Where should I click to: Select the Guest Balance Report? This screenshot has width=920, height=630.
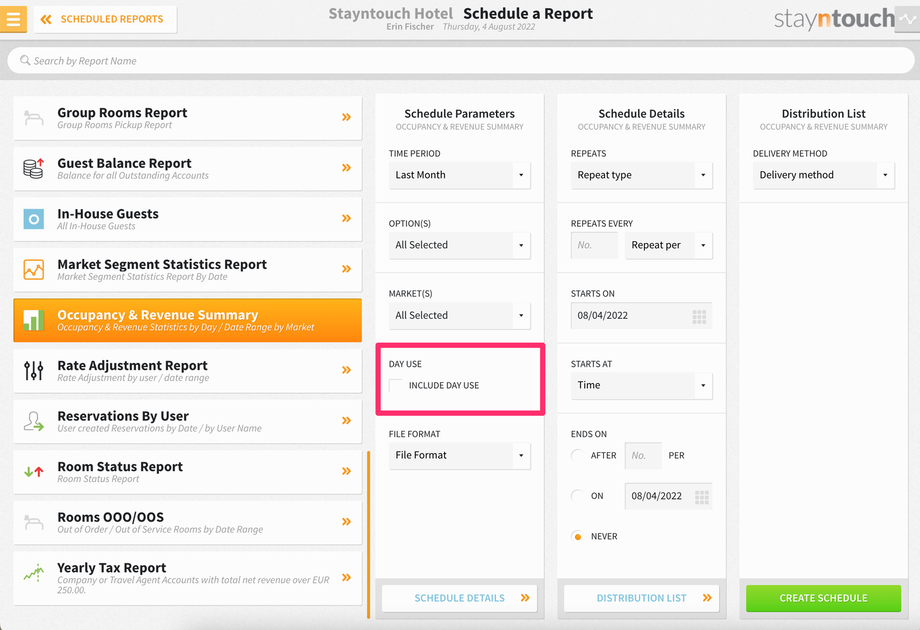click(x=187, y=168)
